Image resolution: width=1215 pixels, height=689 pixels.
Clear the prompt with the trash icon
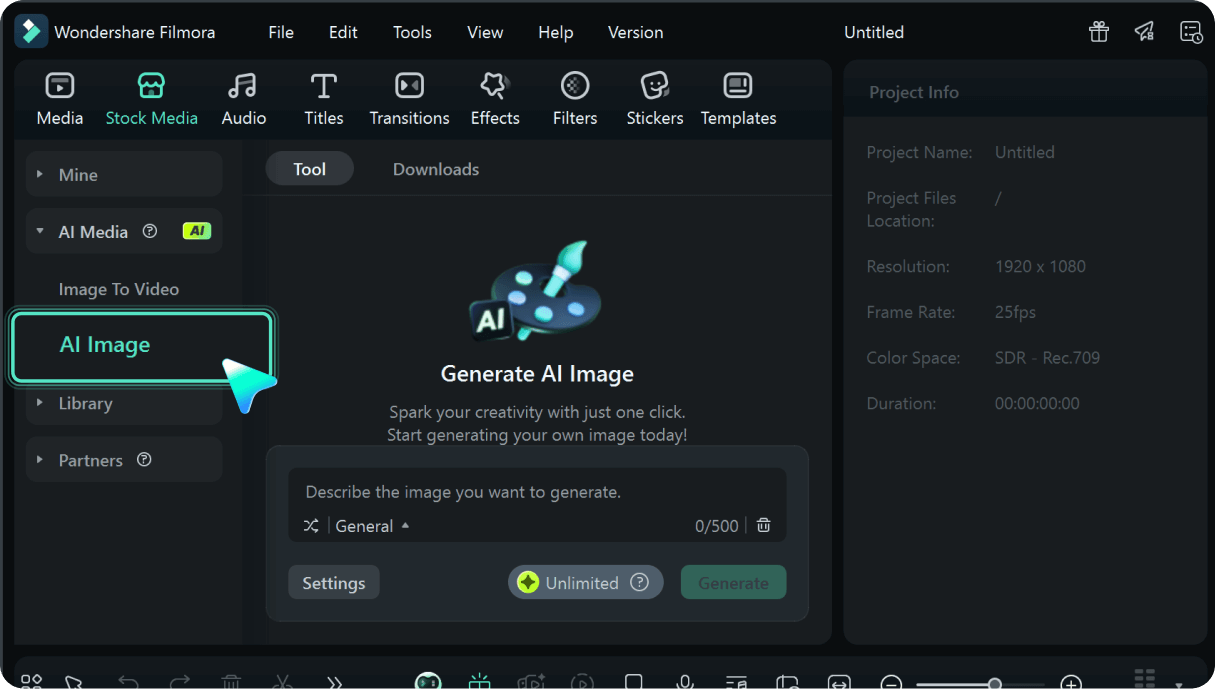point(764,526)
